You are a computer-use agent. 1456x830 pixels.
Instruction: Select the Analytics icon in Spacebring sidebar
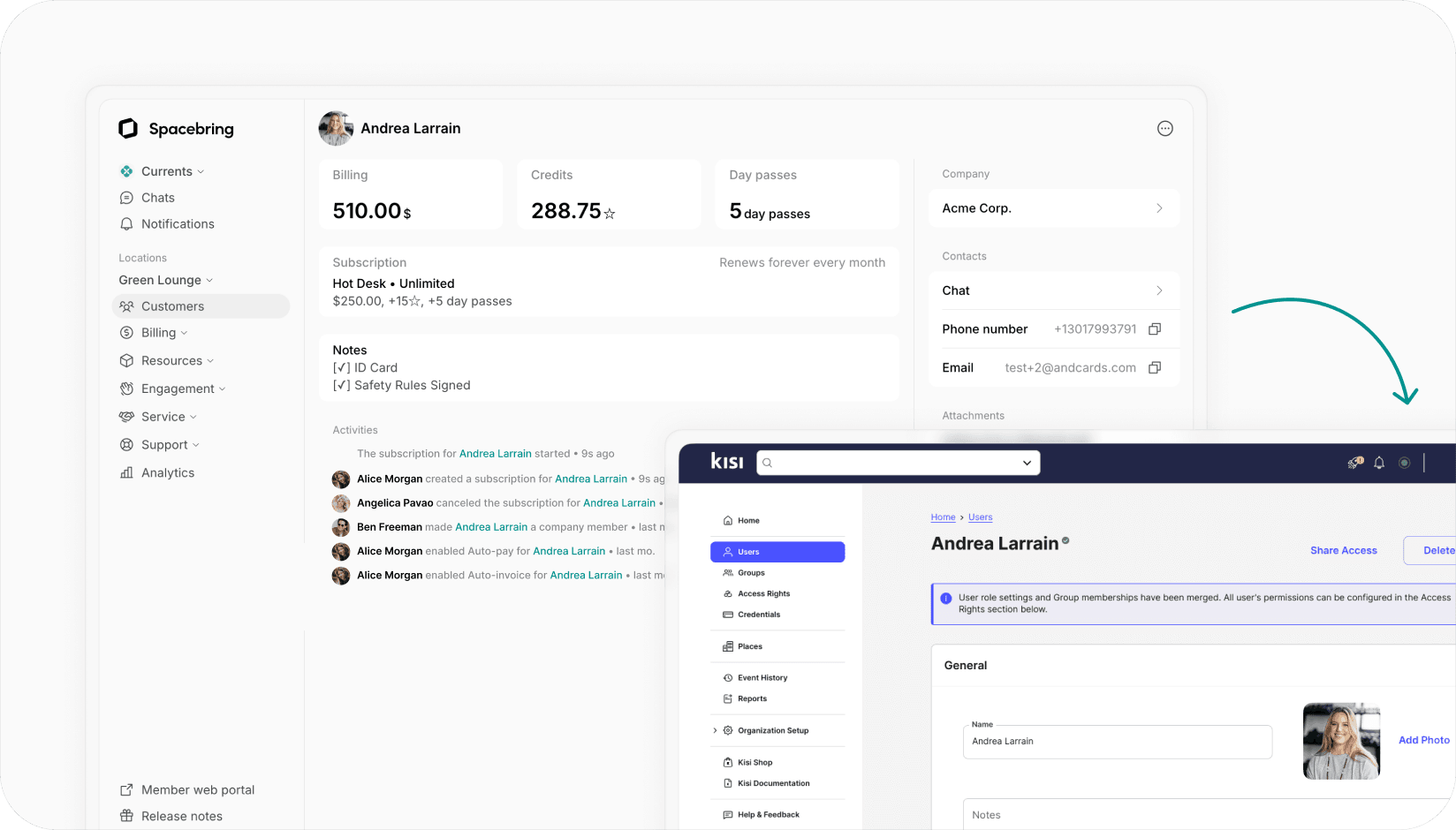point(126,472)
